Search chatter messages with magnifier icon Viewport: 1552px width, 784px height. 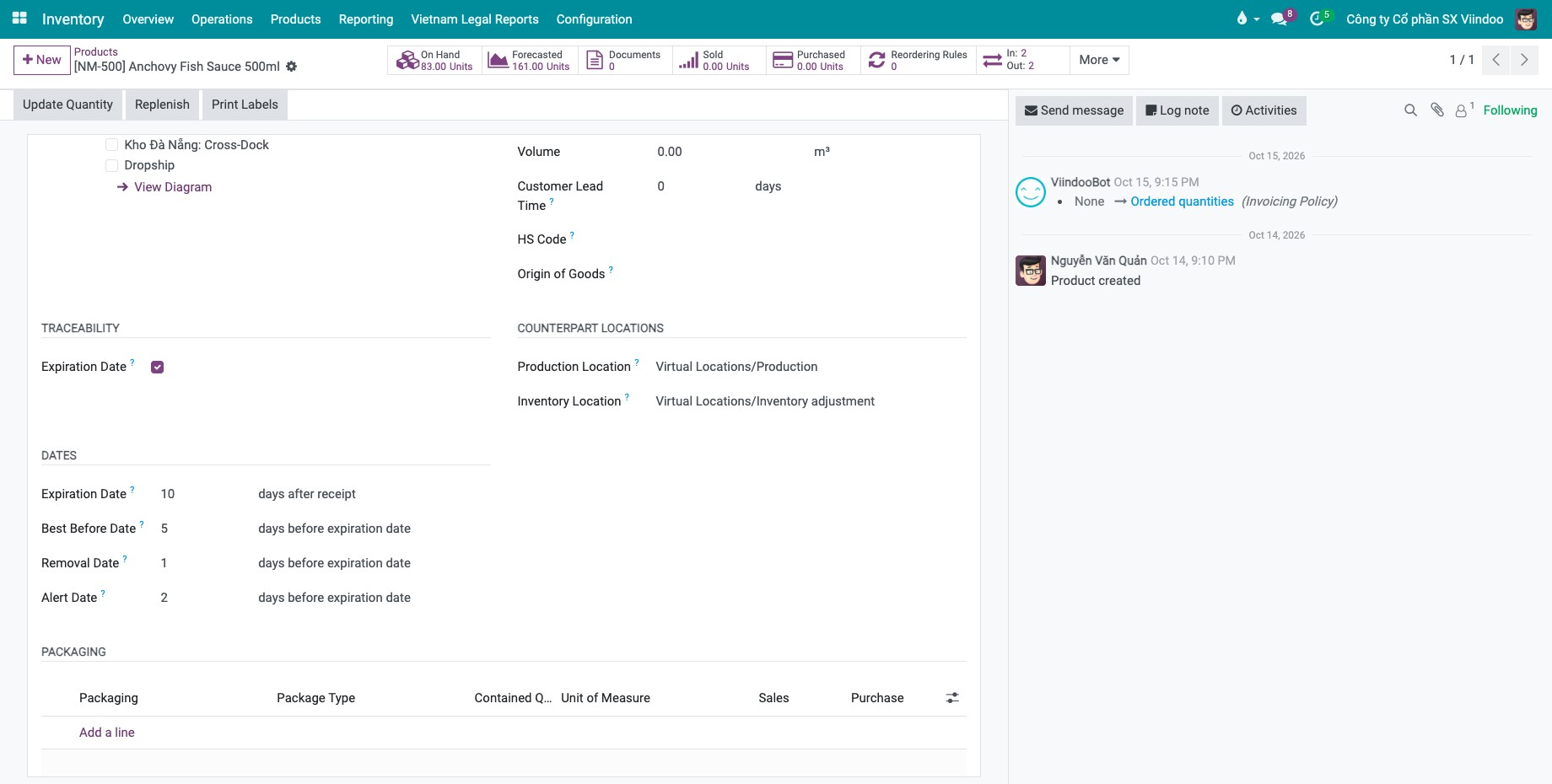point(1410,110)
